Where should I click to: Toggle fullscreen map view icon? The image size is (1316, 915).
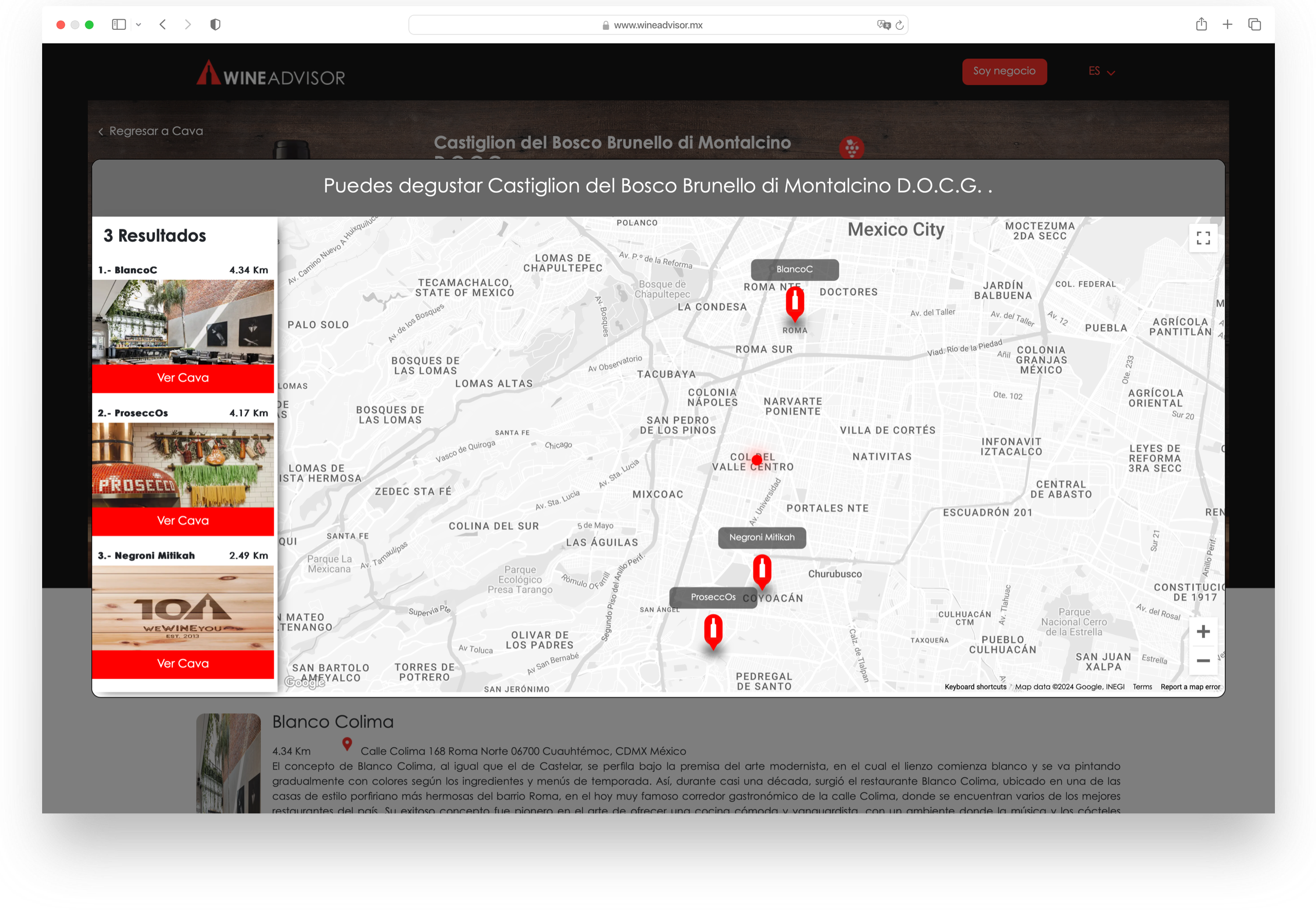(1203, 238)
